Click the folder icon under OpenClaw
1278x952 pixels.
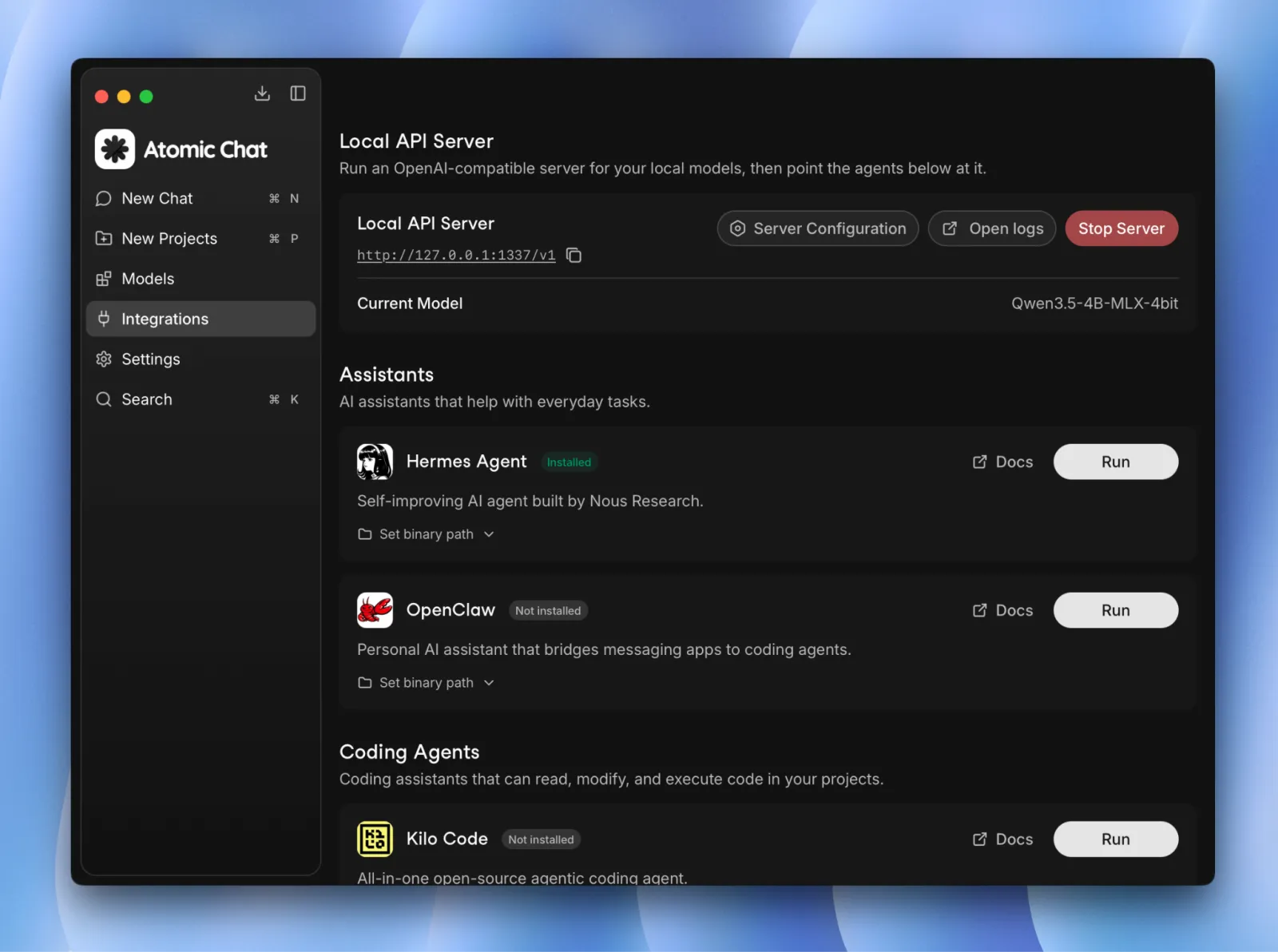point(365,683)
